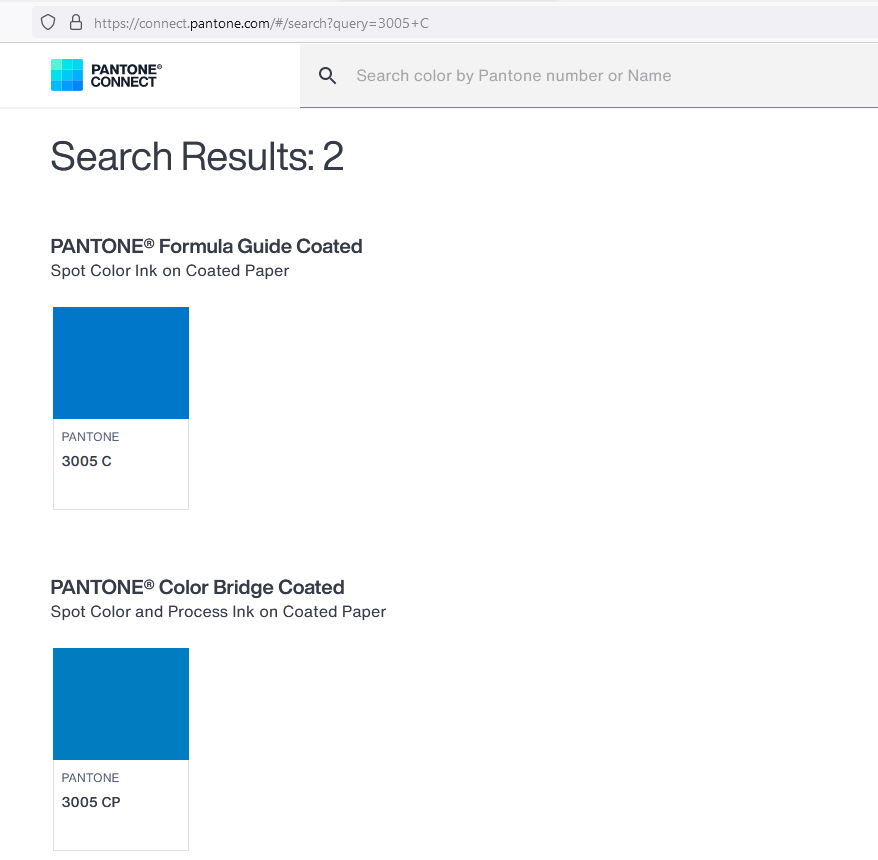Click the Formula Guide Coated heading
The height and width of the screenshot is (860, 878).
[x=206, y=246]
